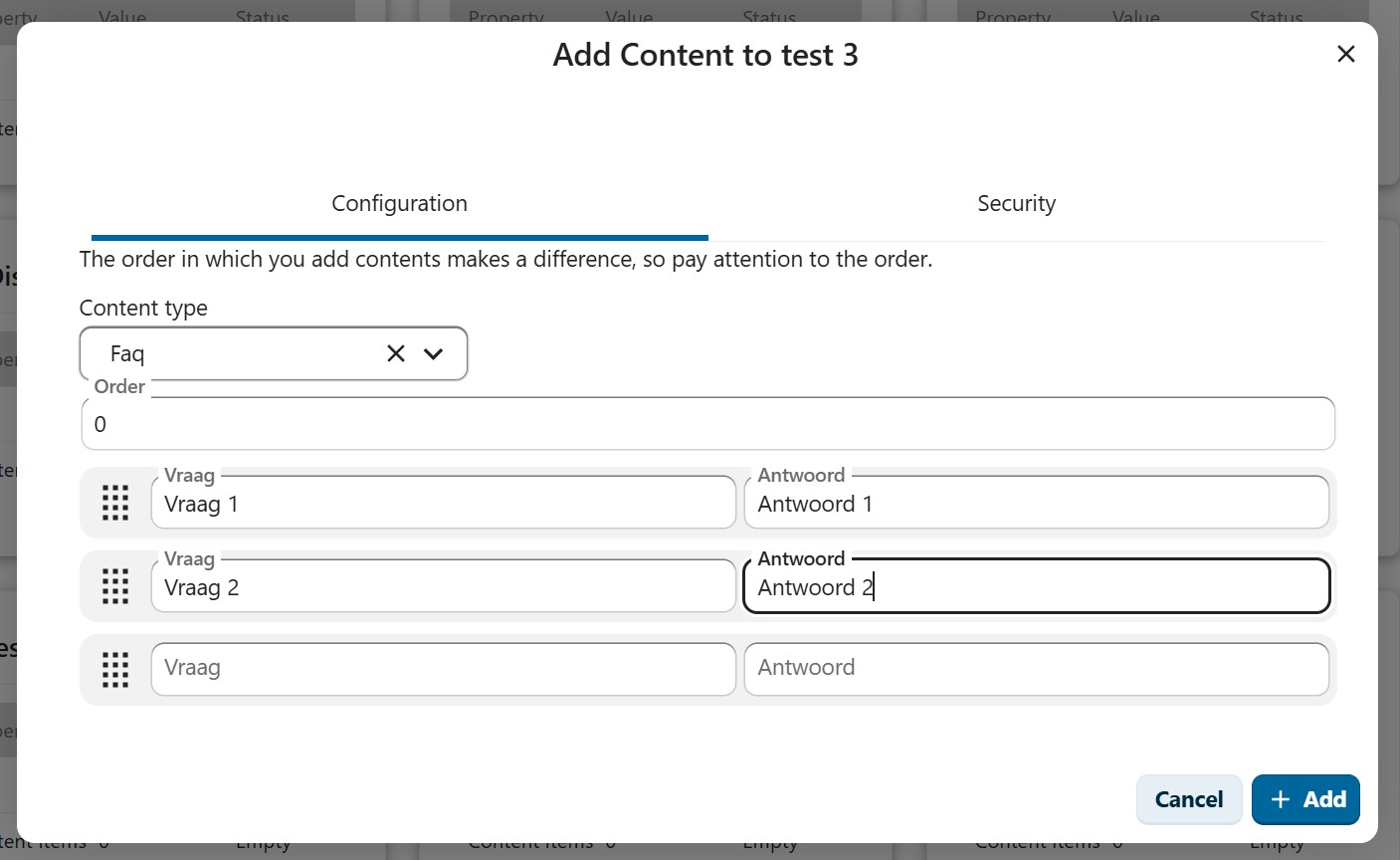Select the Vraag 1 text field
Screen dimensions: 1400x860
click(443, 503)
